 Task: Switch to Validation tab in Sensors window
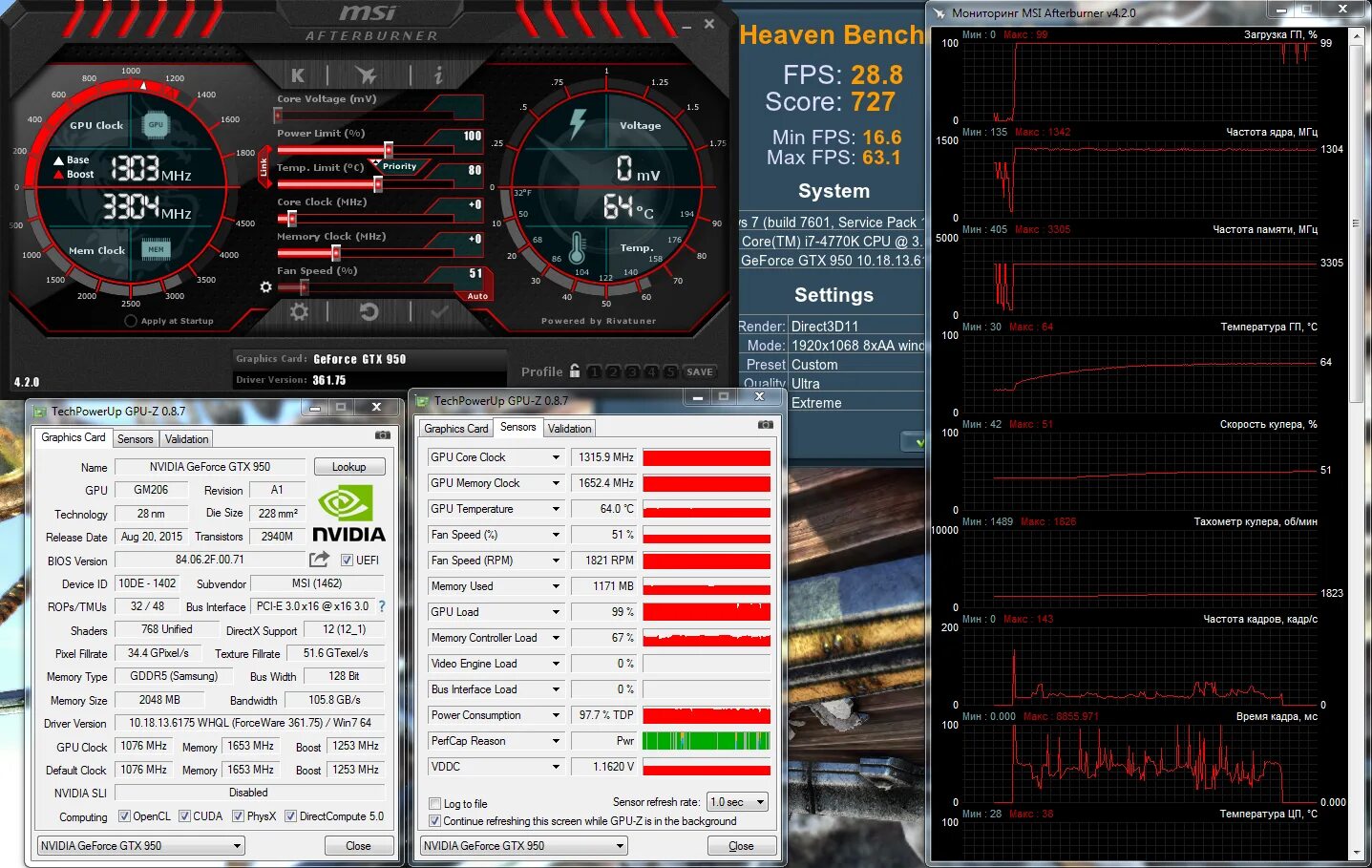pyautogui.click(x=569, y=429)
